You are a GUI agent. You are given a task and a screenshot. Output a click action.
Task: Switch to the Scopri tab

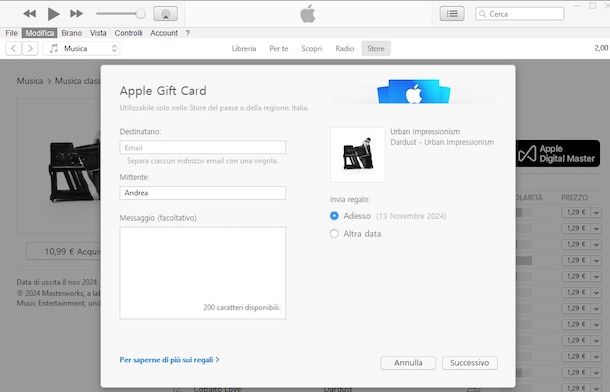312,49
